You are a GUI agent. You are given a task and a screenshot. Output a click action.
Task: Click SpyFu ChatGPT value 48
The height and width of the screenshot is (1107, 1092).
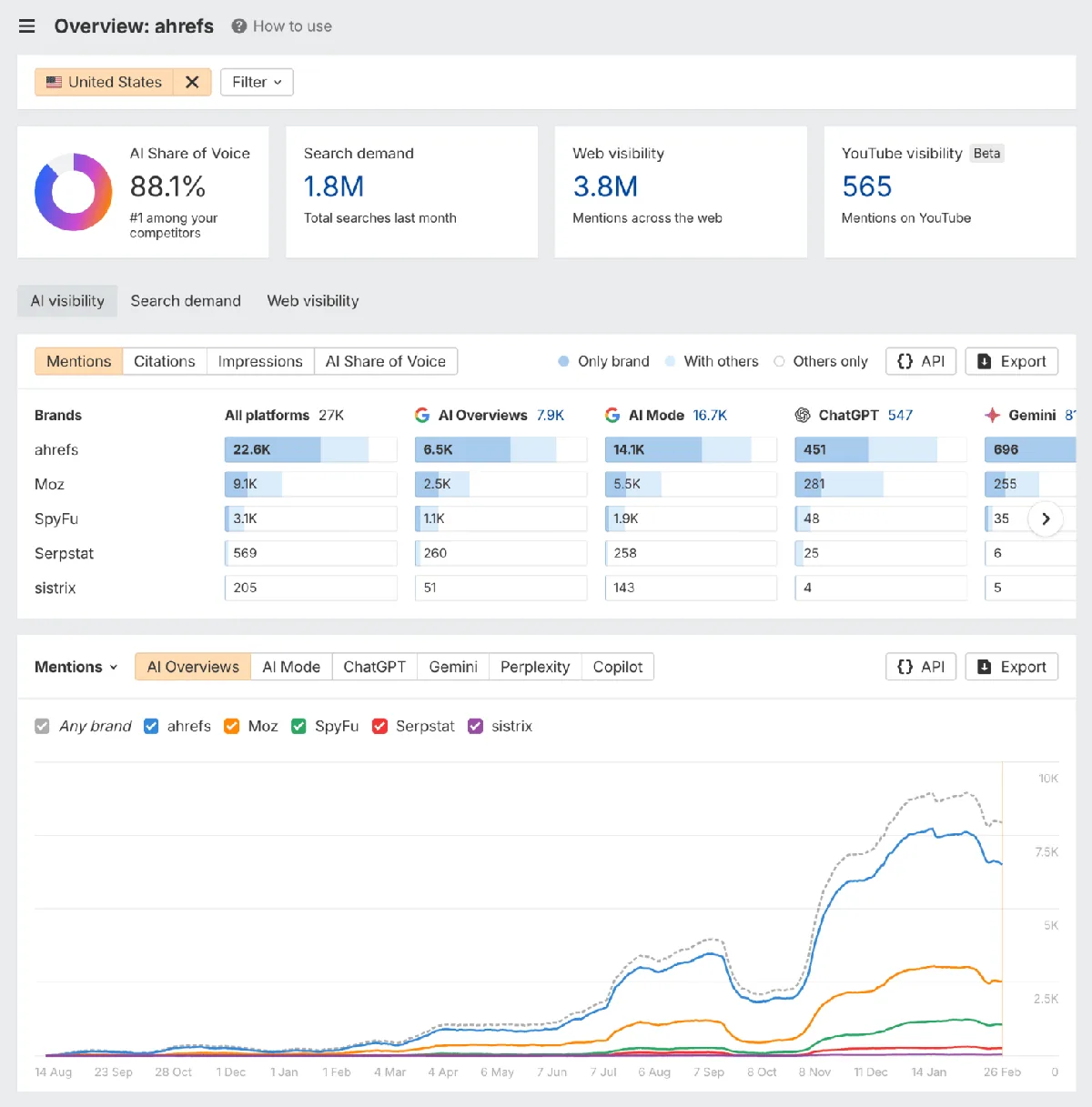812,518
